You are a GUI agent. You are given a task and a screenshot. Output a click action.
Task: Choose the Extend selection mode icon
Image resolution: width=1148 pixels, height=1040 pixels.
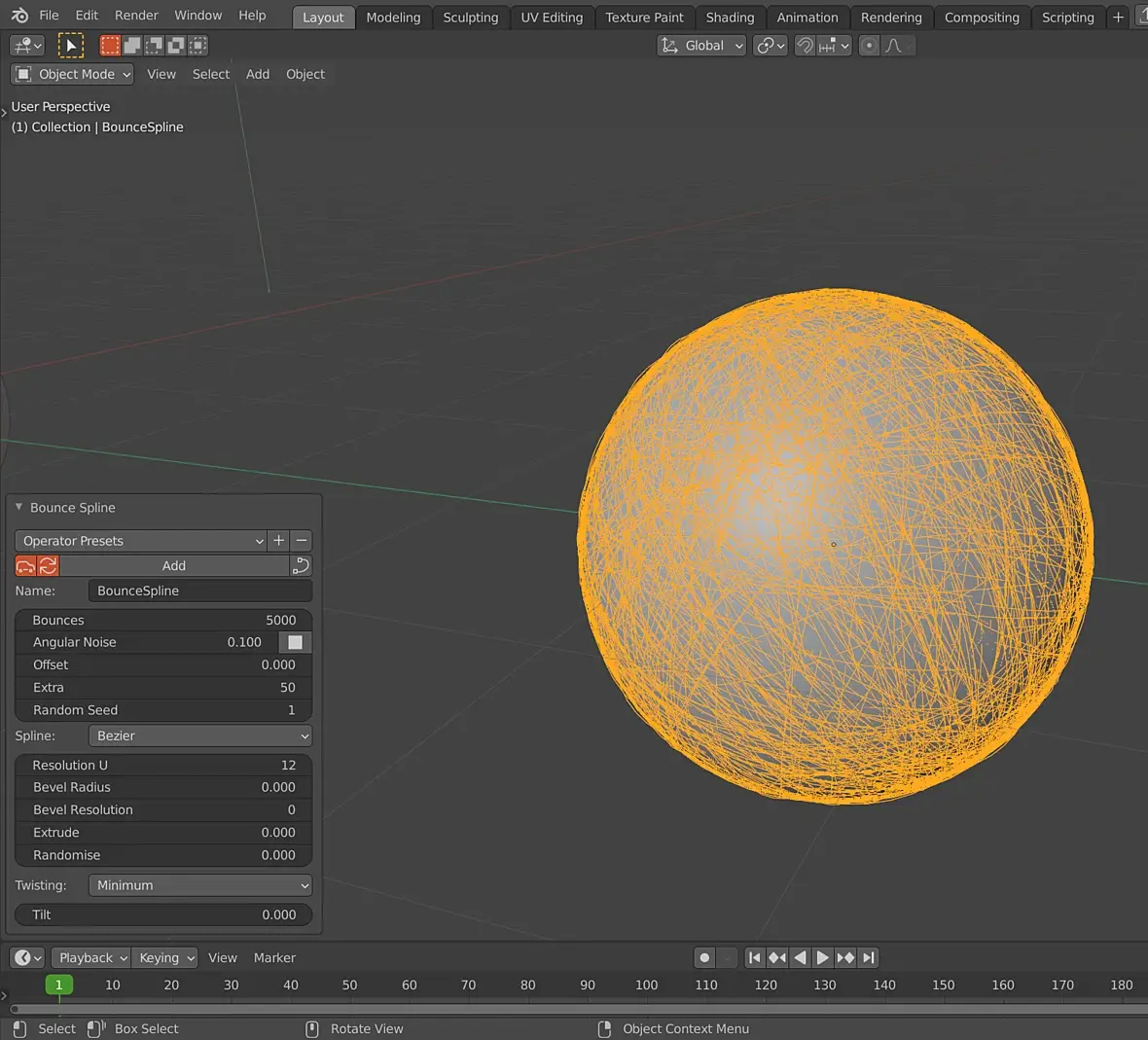[x=132, y=46]
